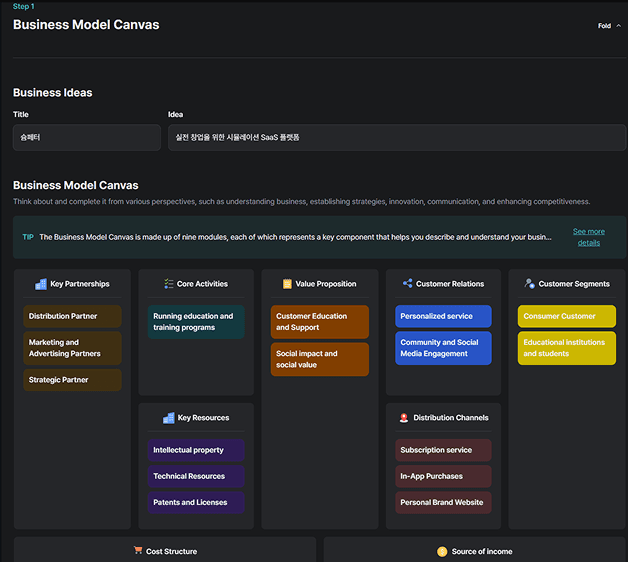Screen dimensions: 628x562
Task: Click the Key Resources heading text
Action: pos(203,418)
